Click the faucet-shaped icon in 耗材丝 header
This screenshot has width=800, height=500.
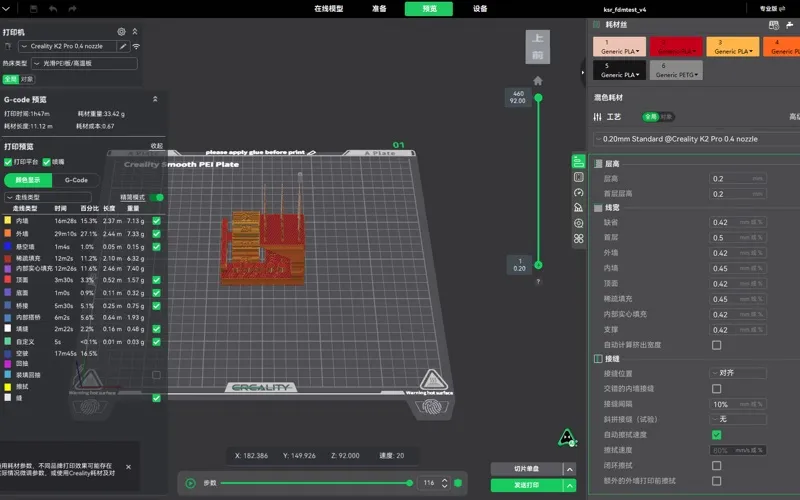790,25
